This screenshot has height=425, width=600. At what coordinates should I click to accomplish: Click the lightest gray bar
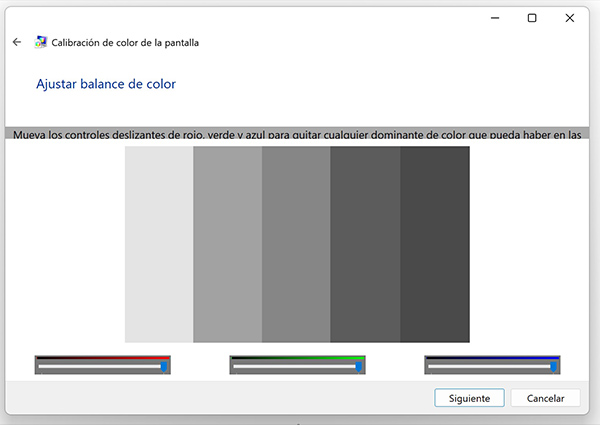coord(159,245)
